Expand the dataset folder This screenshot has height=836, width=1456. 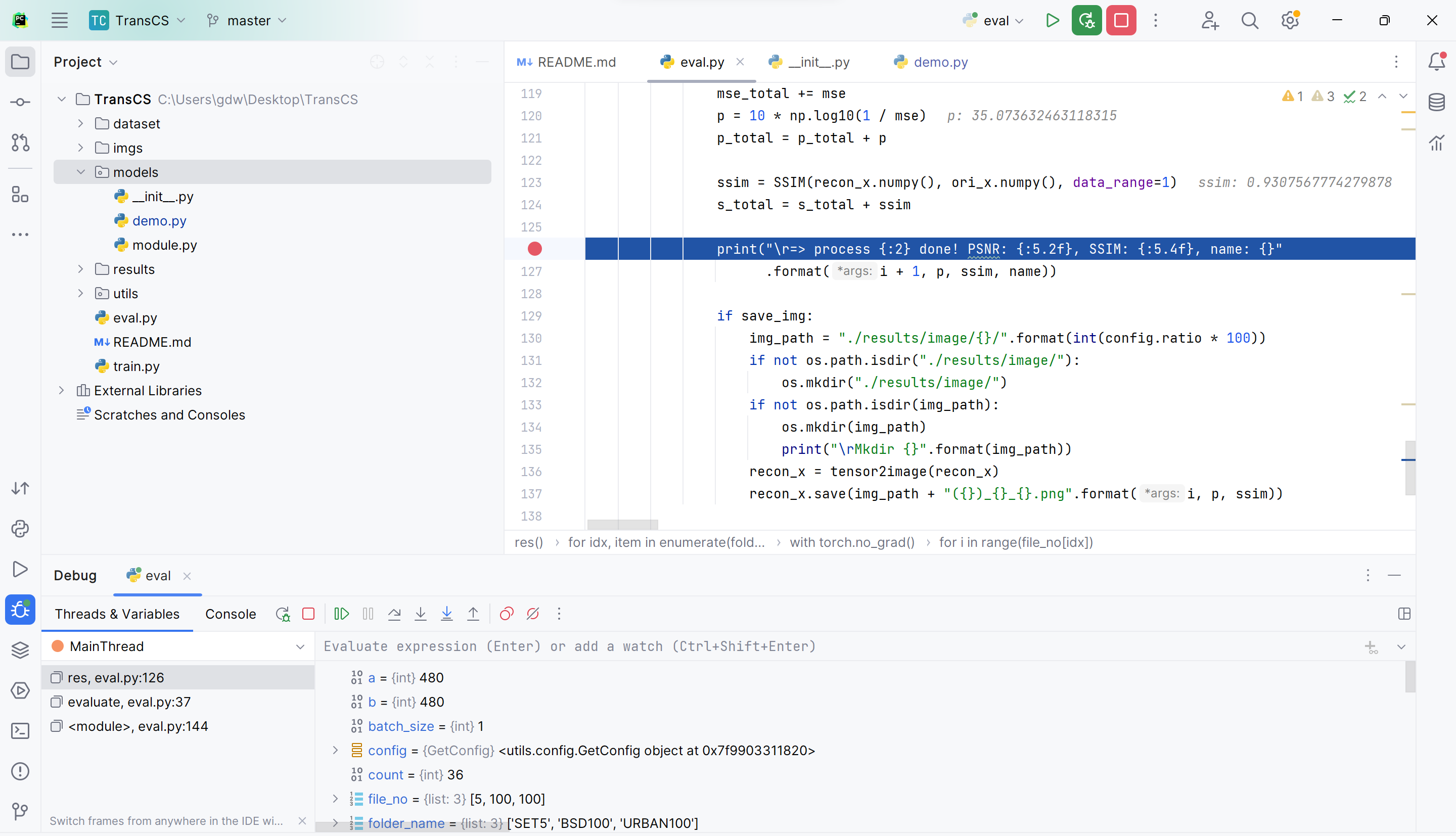80,123
